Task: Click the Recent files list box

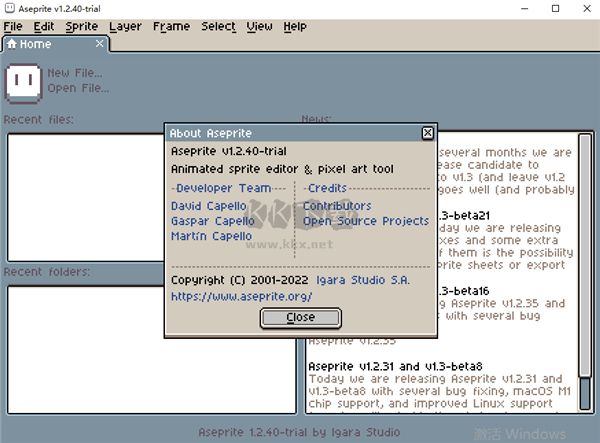Action: click(x=85, y=197)
